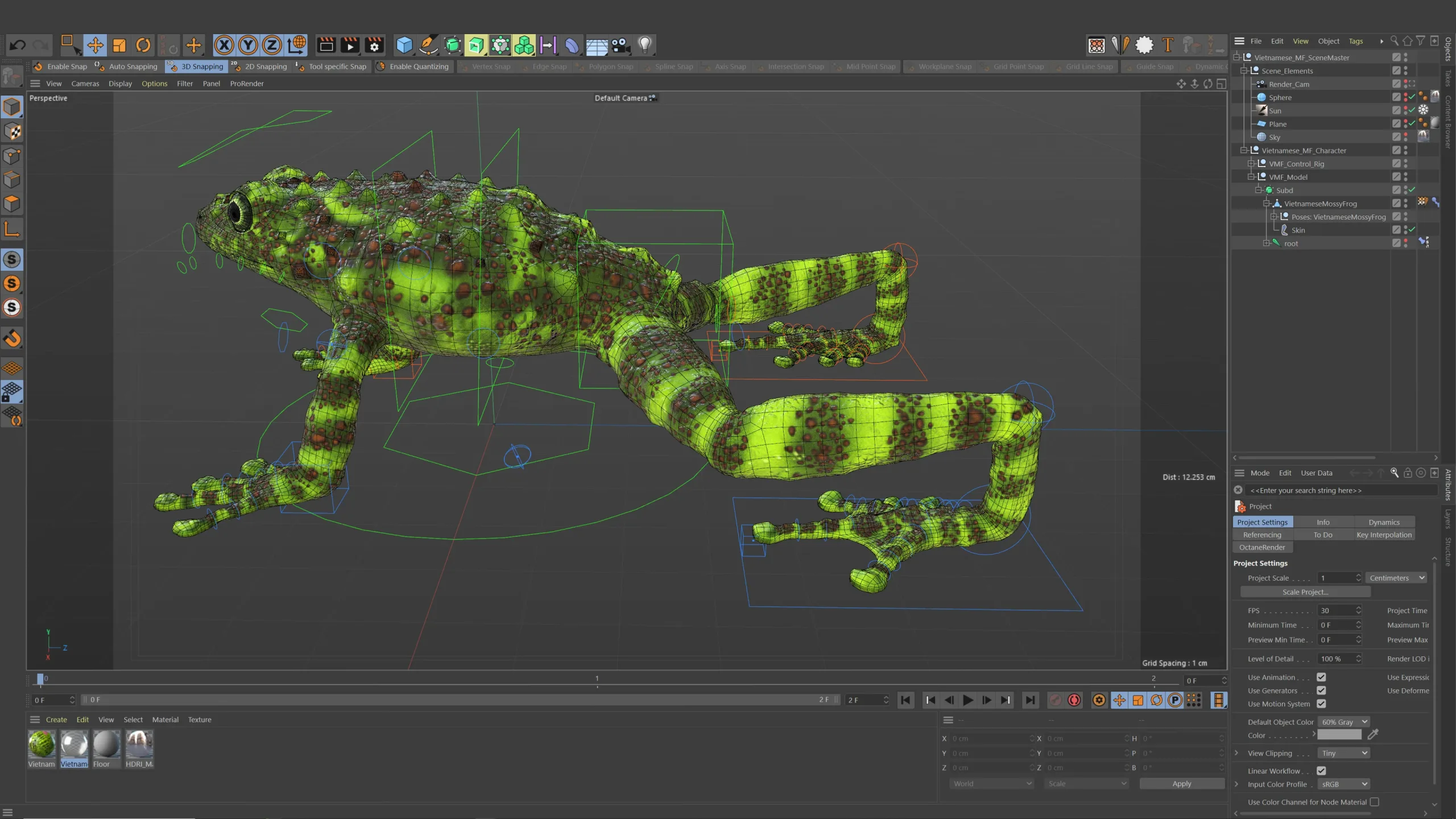1456x819 pixels.
Task: Toggle Linear Workflow checkbox
Action: coord(1321,771)
